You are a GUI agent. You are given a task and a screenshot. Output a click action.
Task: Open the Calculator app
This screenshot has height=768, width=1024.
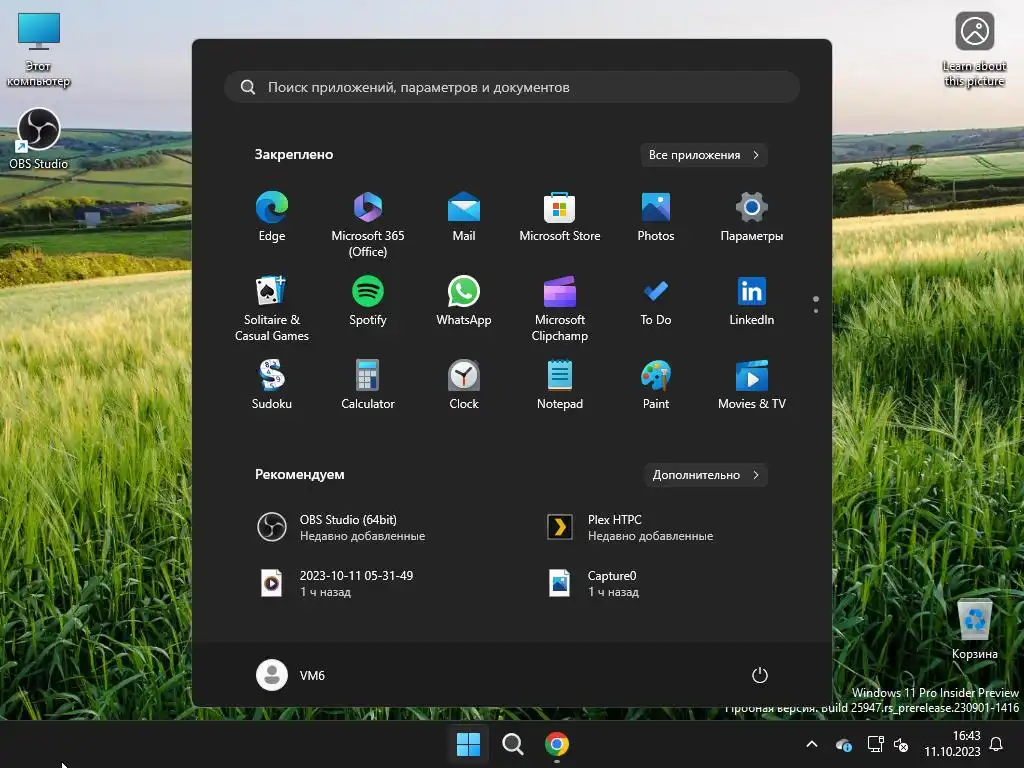(x=368, y=385)
